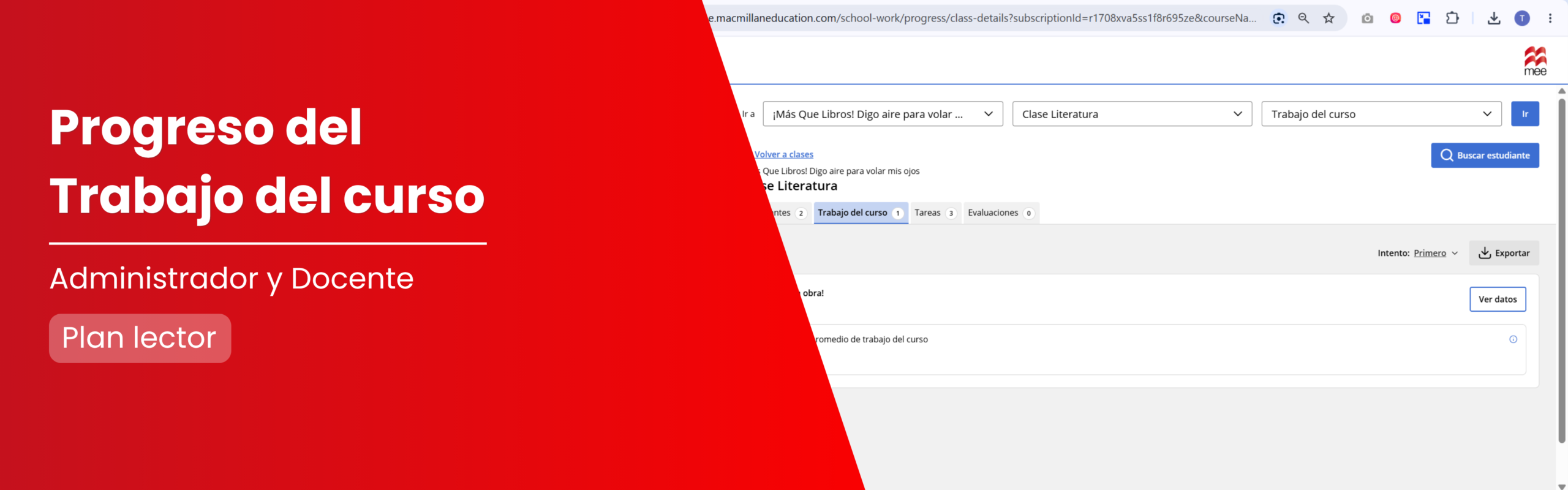
Task: Open the camera screenshot extension
Action: [x=1367, y=18]
